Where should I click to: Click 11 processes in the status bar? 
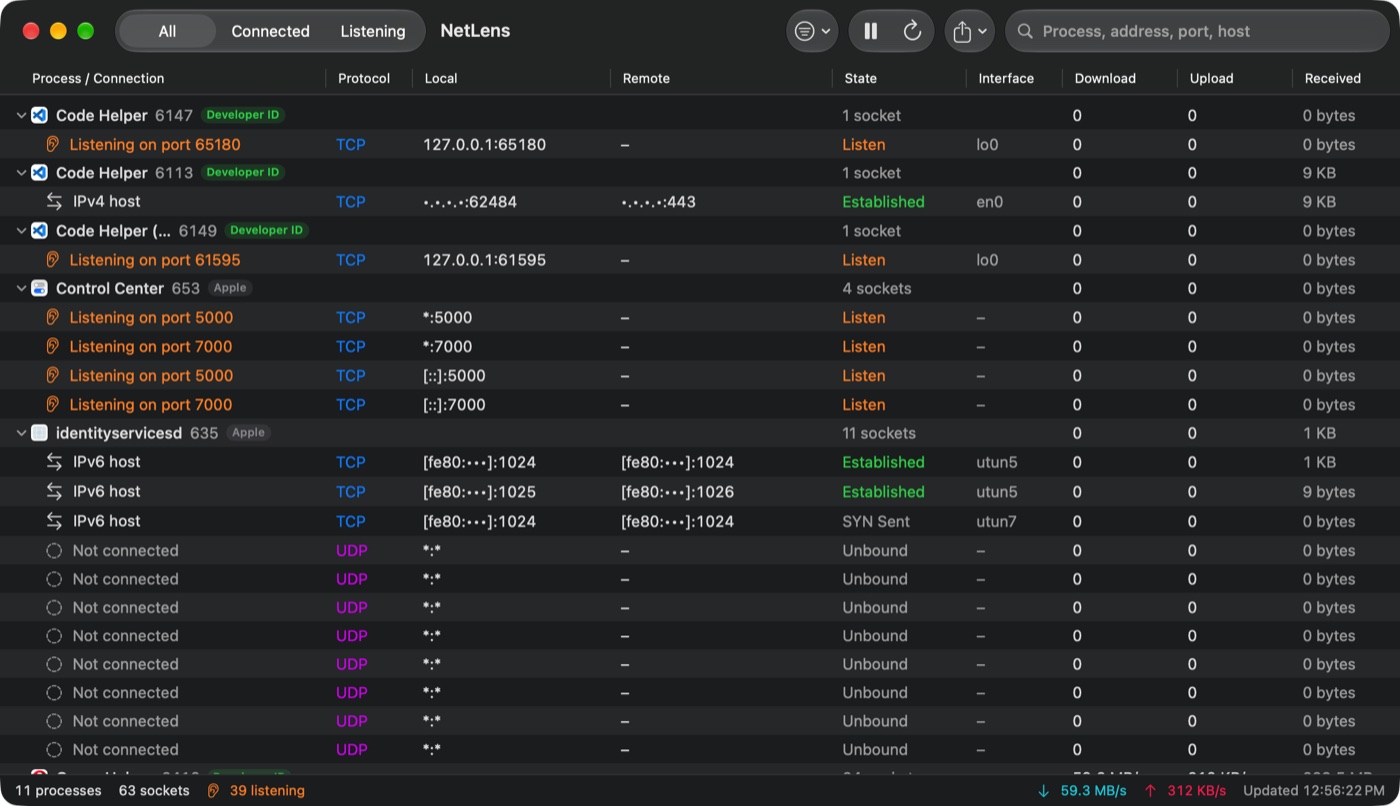pyautogui.click(x=58, y=790)
